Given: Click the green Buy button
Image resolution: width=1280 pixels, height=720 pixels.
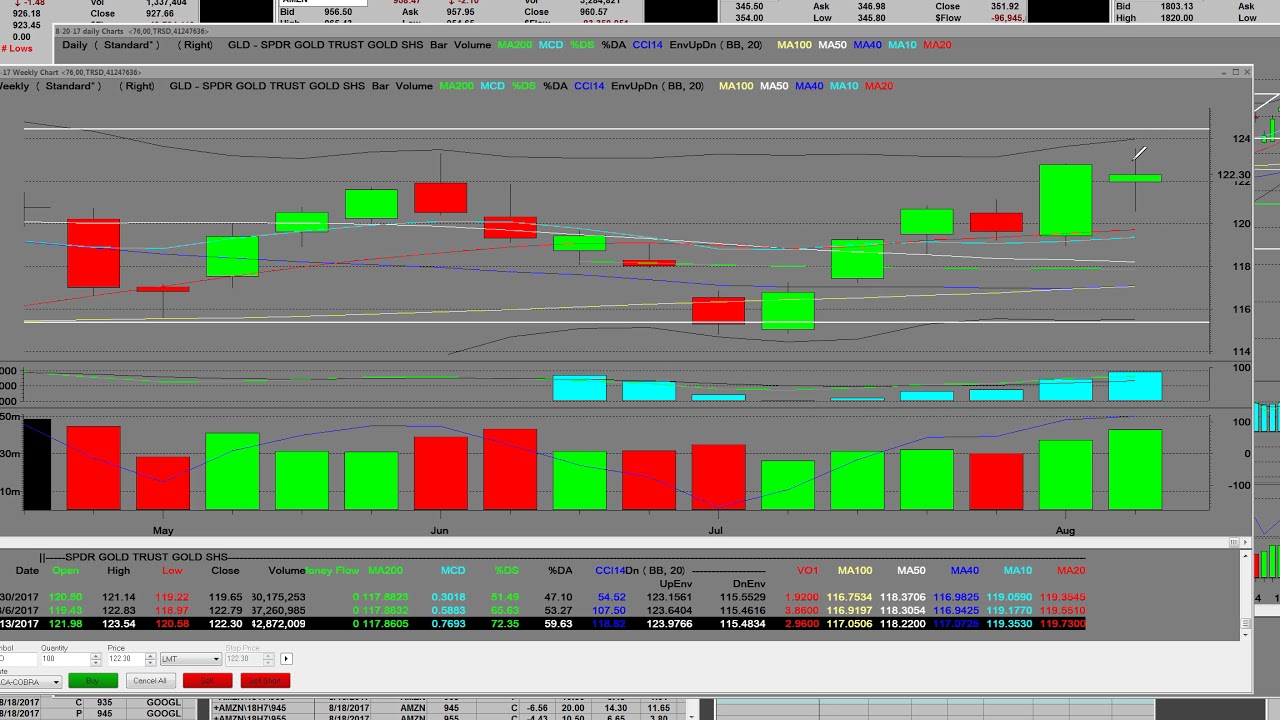Looking at the screenshot, I should tap(93, 681).
